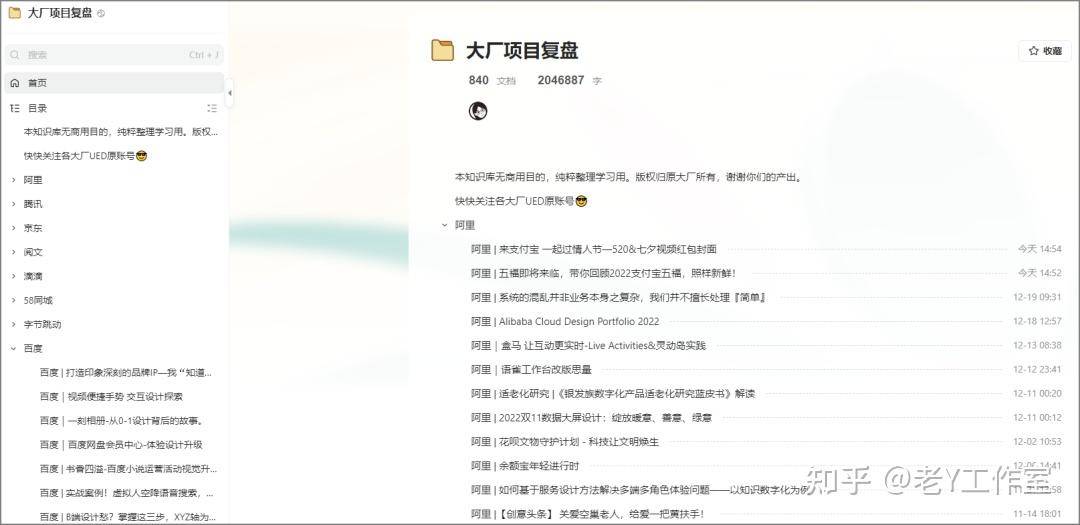Screen dimensions: 1080x525
Task: Click the search magnifier icon
Action: [15, 54]
